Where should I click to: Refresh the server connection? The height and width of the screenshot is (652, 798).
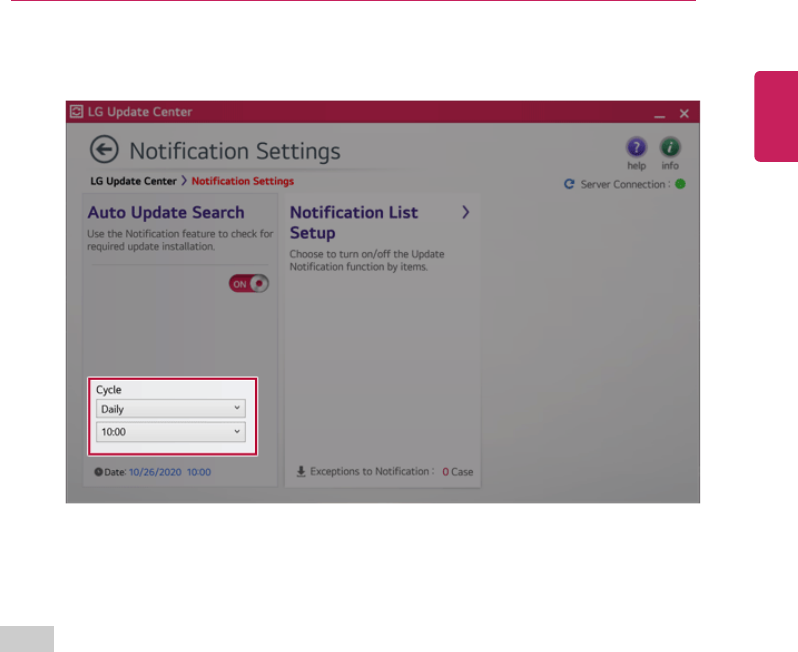point(569,184)
